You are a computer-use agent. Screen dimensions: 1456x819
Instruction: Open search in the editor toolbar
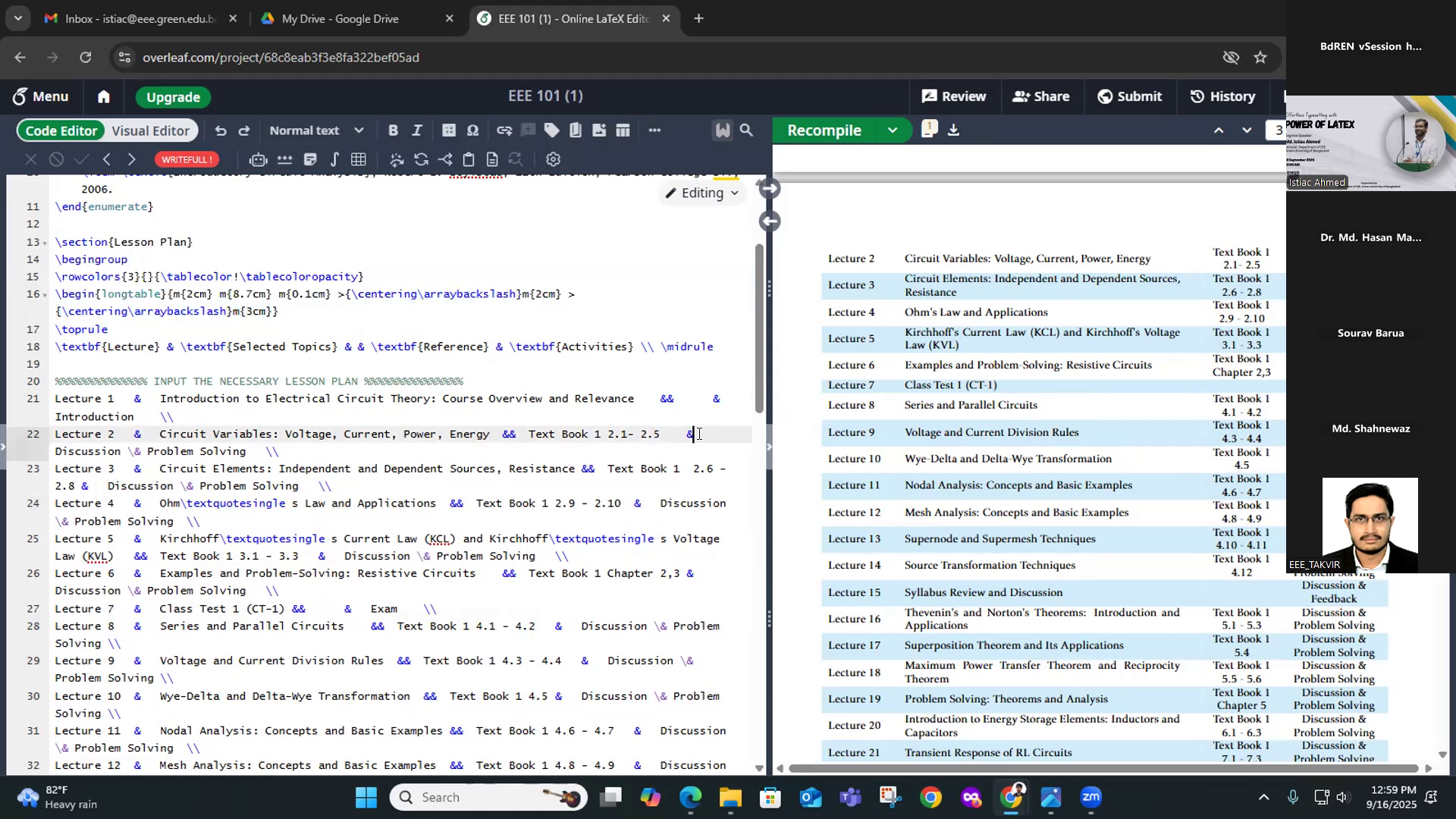(746, 130)
